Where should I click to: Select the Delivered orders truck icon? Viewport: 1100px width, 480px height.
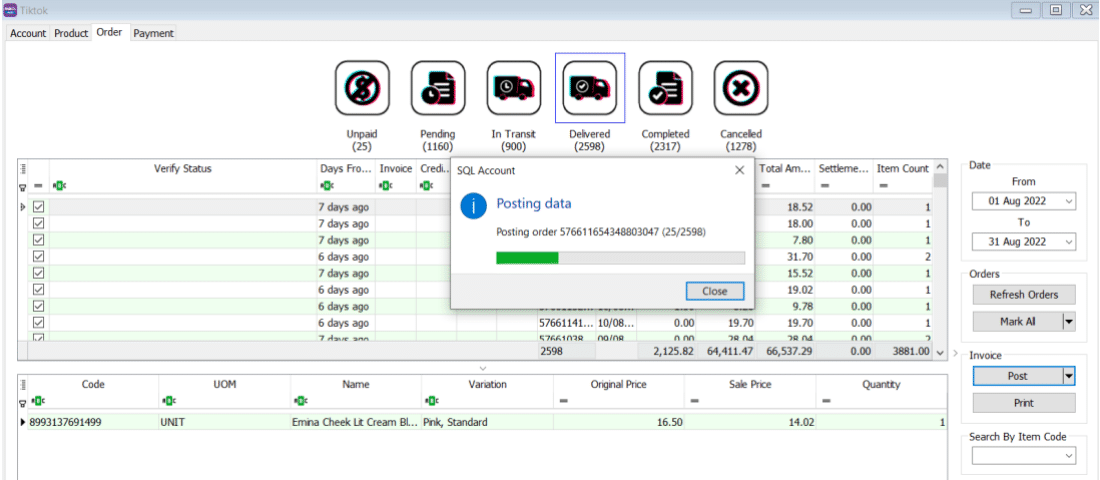[x=589, y=87]
